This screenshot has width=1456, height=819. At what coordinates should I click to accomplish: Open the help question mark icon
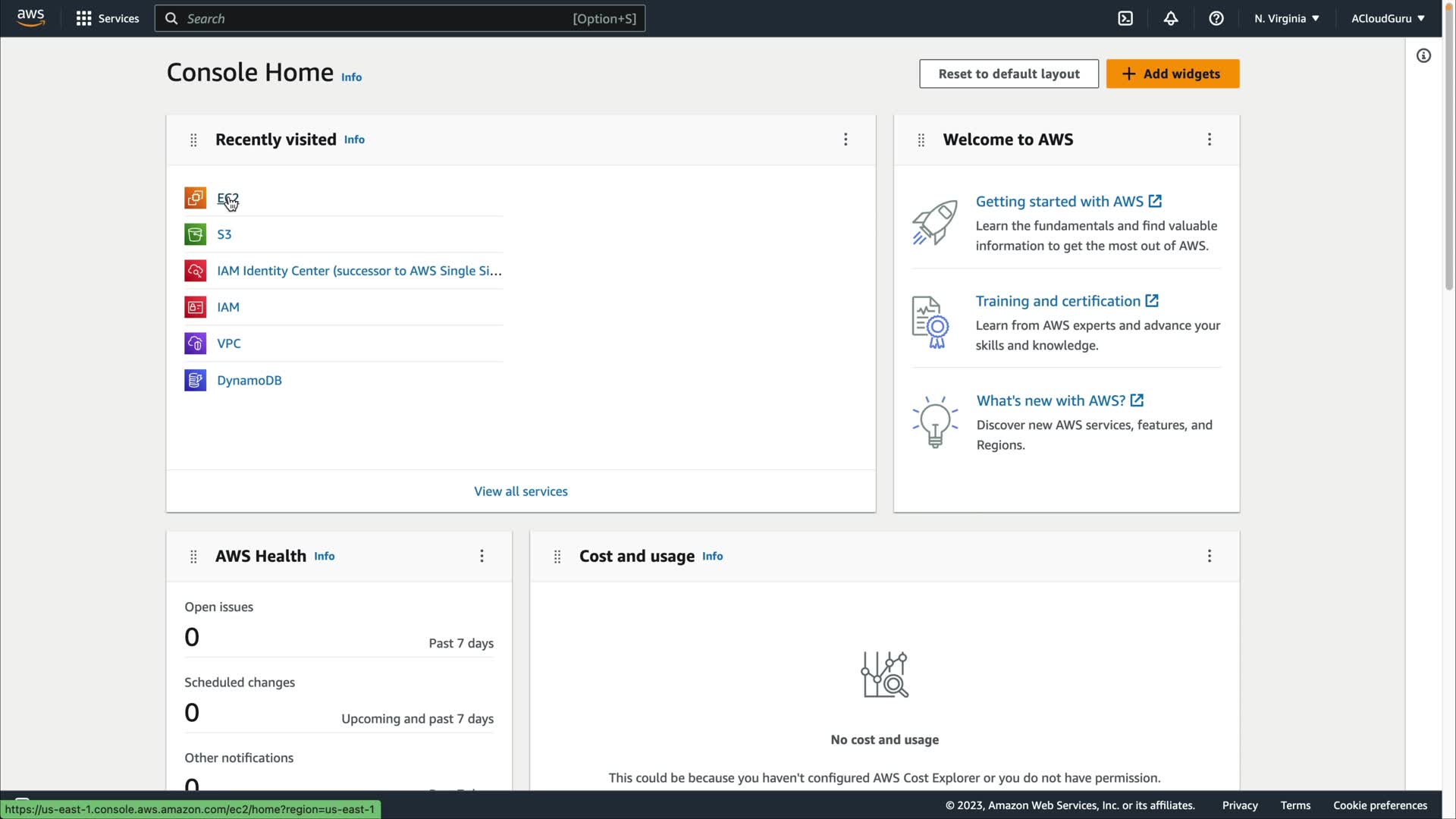(1216, 18)
